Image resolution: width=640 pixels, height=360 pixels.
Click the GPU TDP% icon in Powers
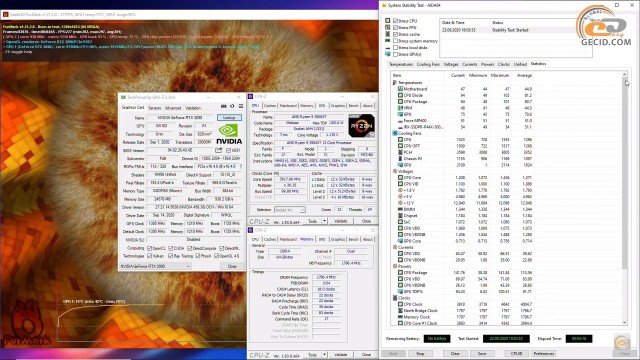coord(400,291)
